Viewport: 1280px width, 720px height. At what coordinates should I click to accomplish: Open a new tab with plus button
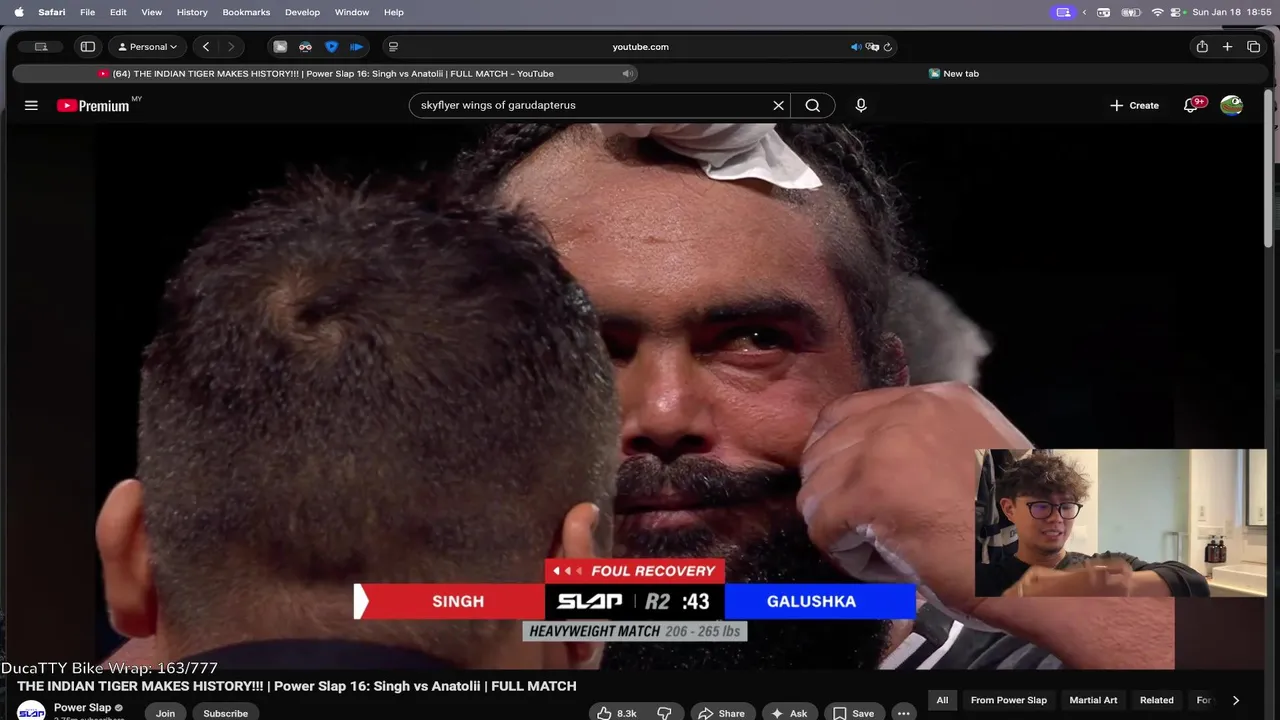click(x=1228, y=47)
